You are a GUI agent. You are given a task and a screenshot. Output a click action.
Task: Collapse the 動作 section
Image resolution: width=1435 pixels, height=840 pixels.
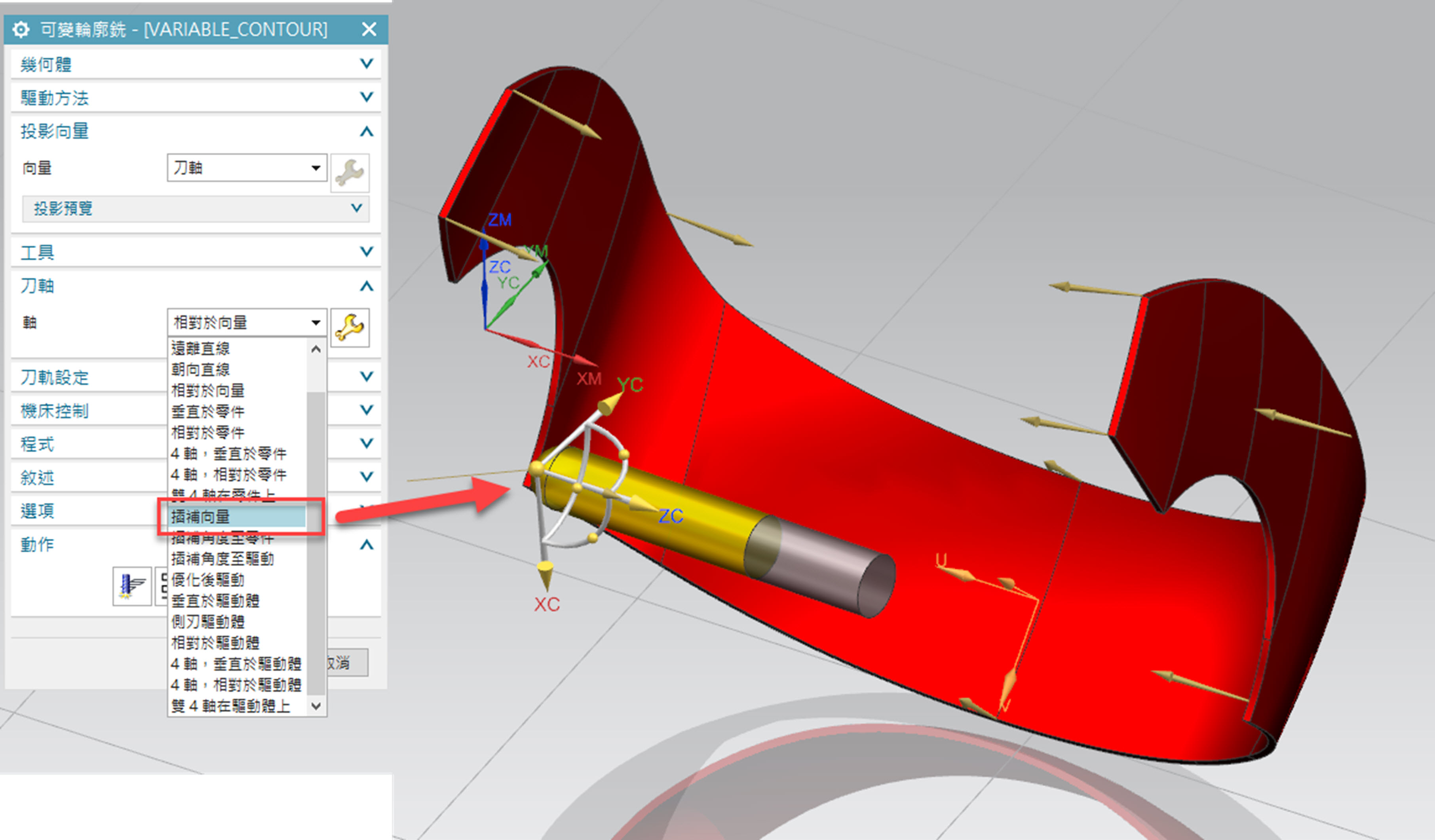(367, 544)
